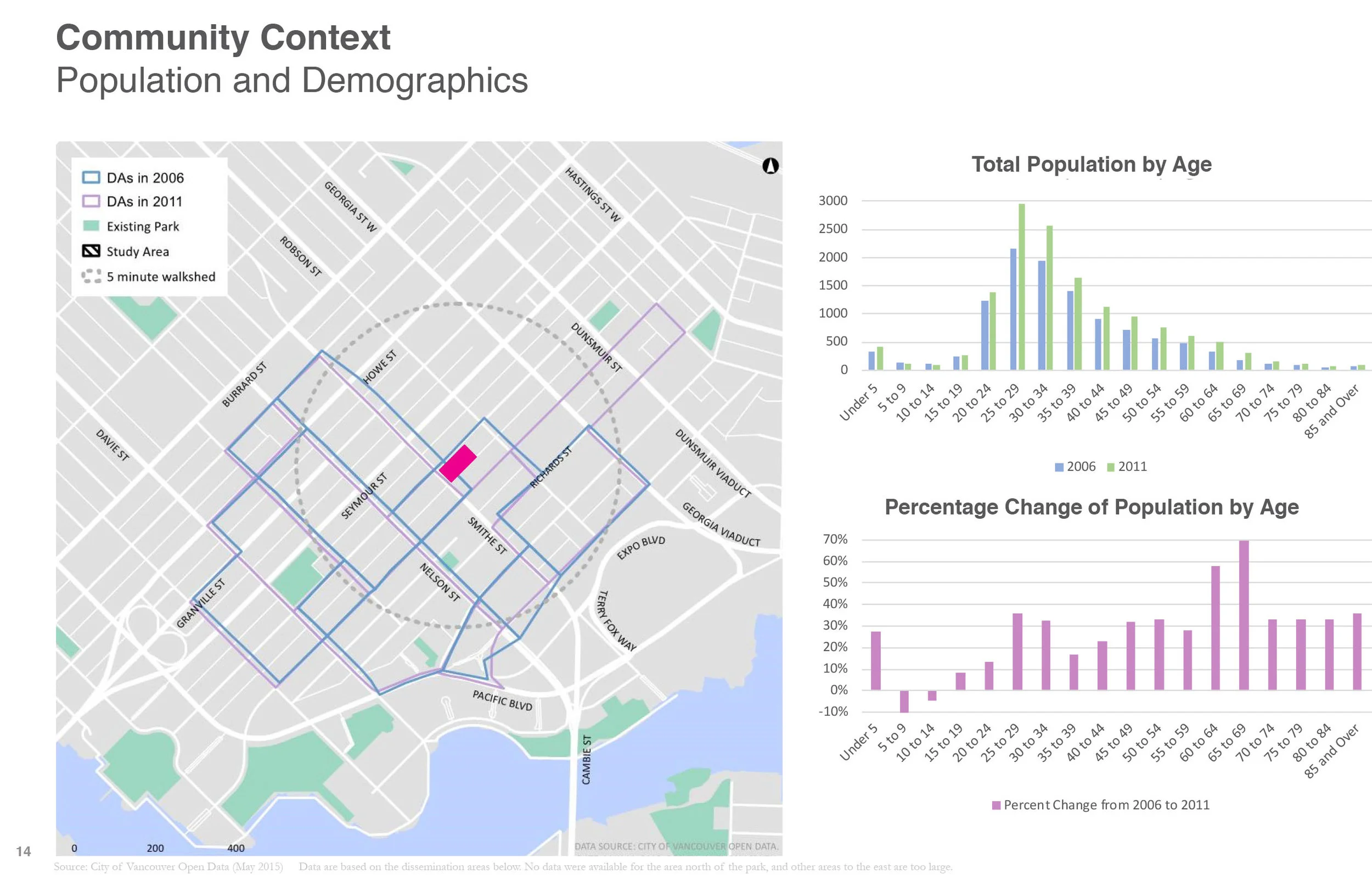Click the SMITHE ST street label

[x=487, y=535]
